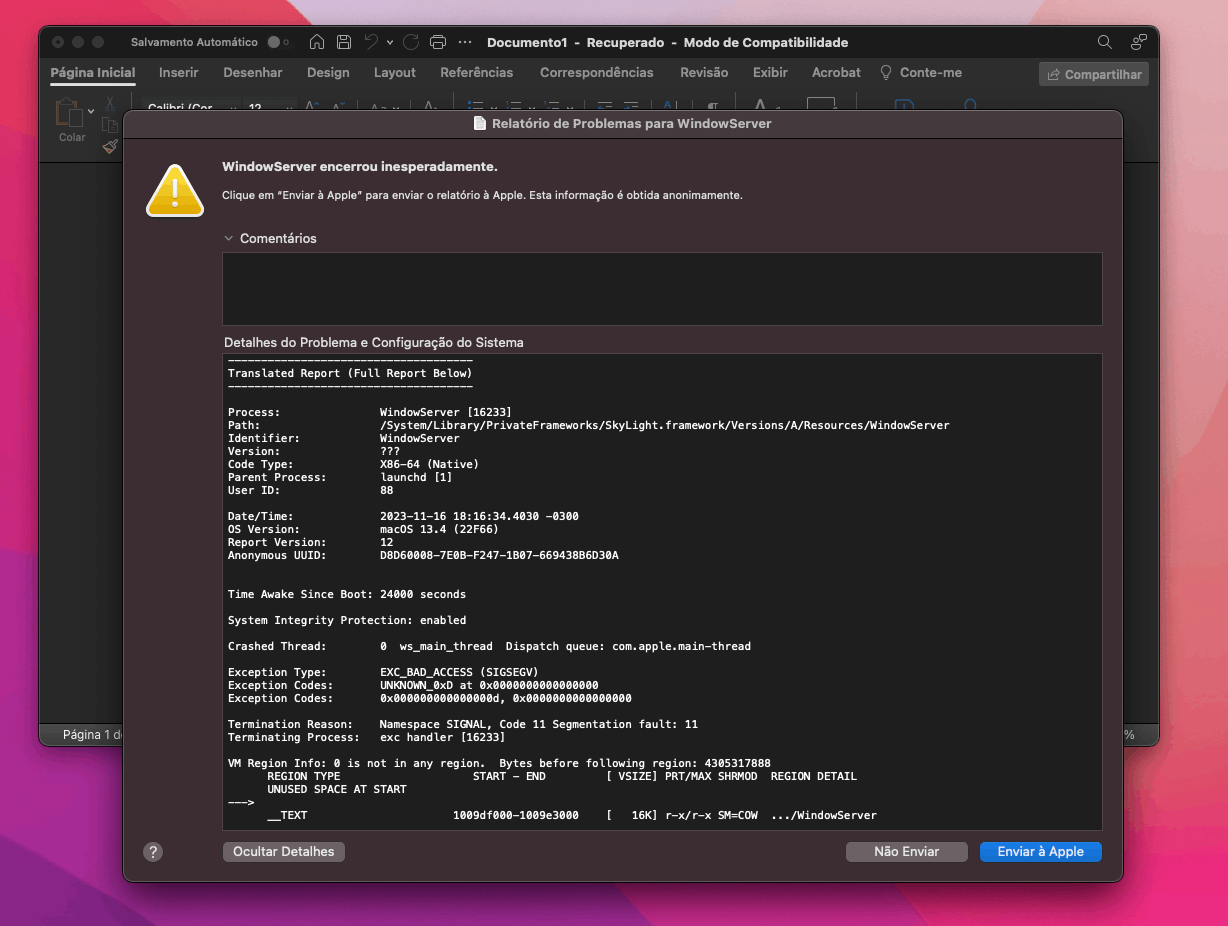
Task: Click the Compartilhar button in Word
Action: tap(1094, 74)
